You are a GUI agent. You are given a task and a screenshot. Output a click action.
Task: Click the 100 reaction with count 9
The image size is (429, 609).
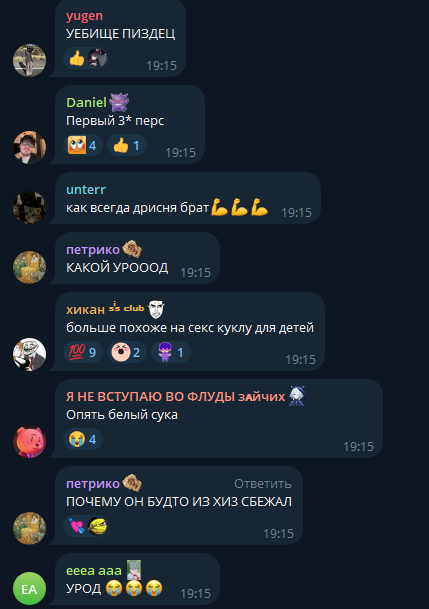coord(83,352)
